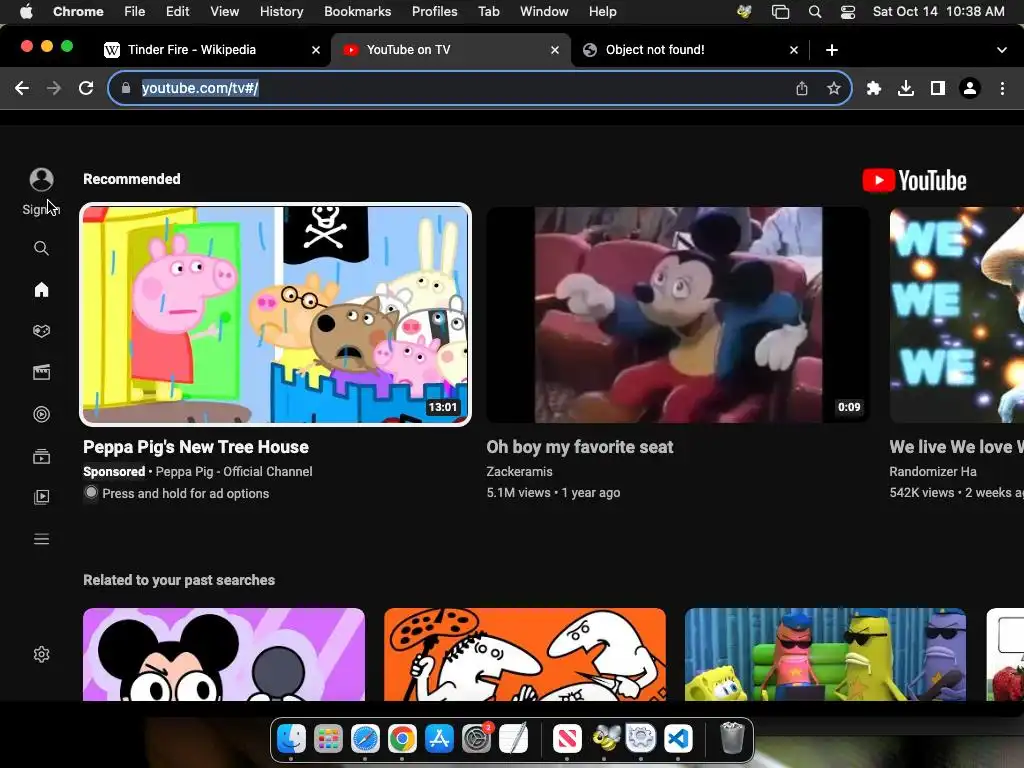Play Oh boy my favorite seat thumbnail
The image size is (1024, 768).
679,315
